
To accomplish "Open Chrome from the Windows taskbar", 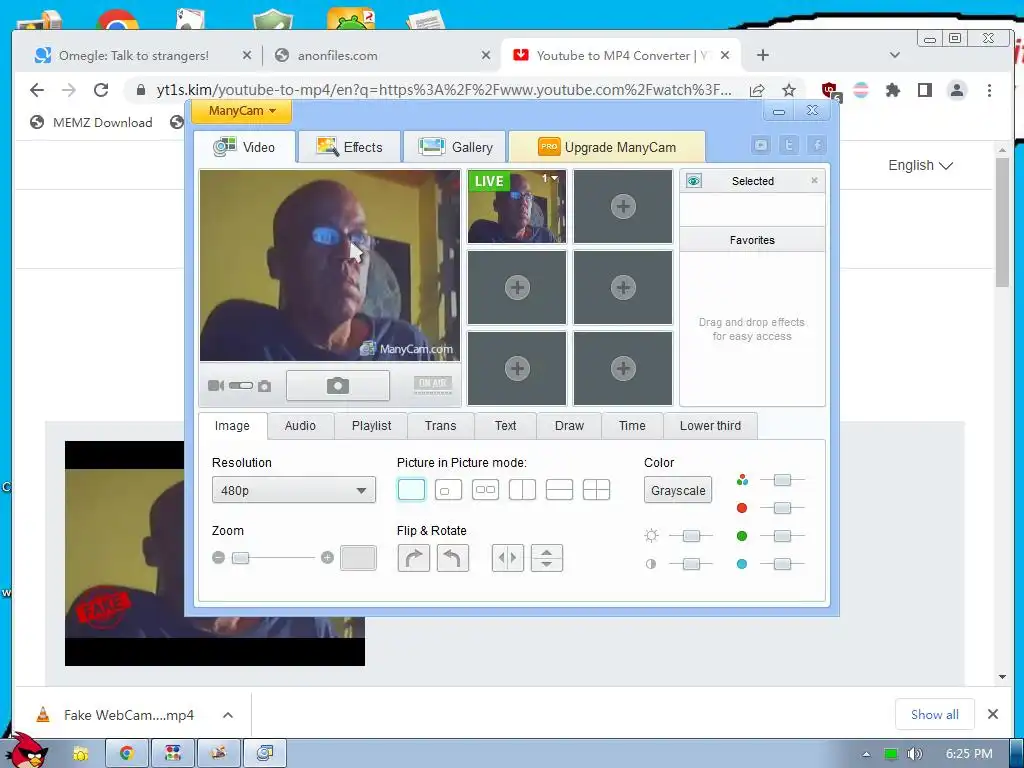I will point(127,753).
